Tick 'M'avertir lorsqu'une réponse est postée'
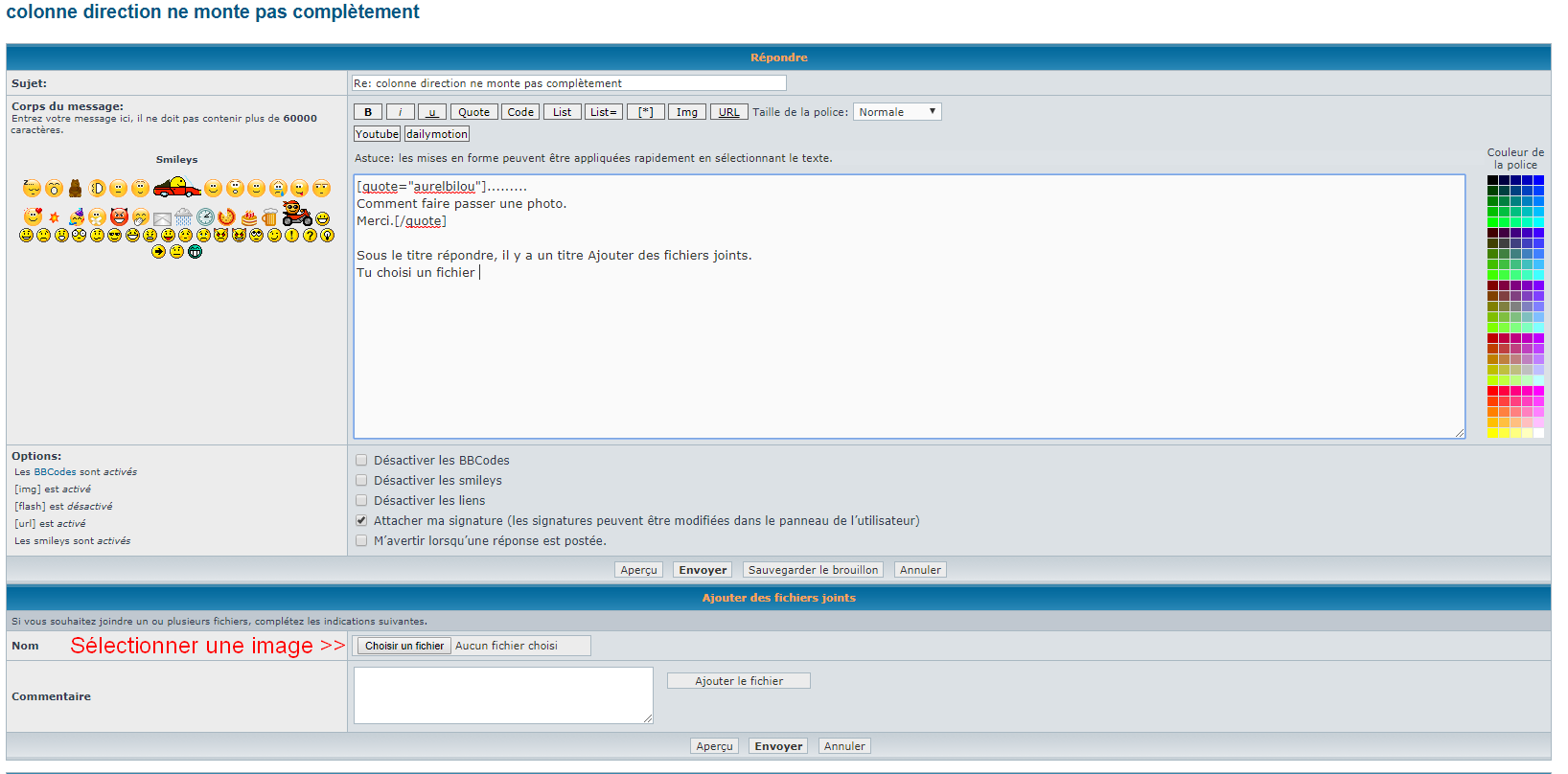This screenshot has height=774, width=1568. point(361,541)
